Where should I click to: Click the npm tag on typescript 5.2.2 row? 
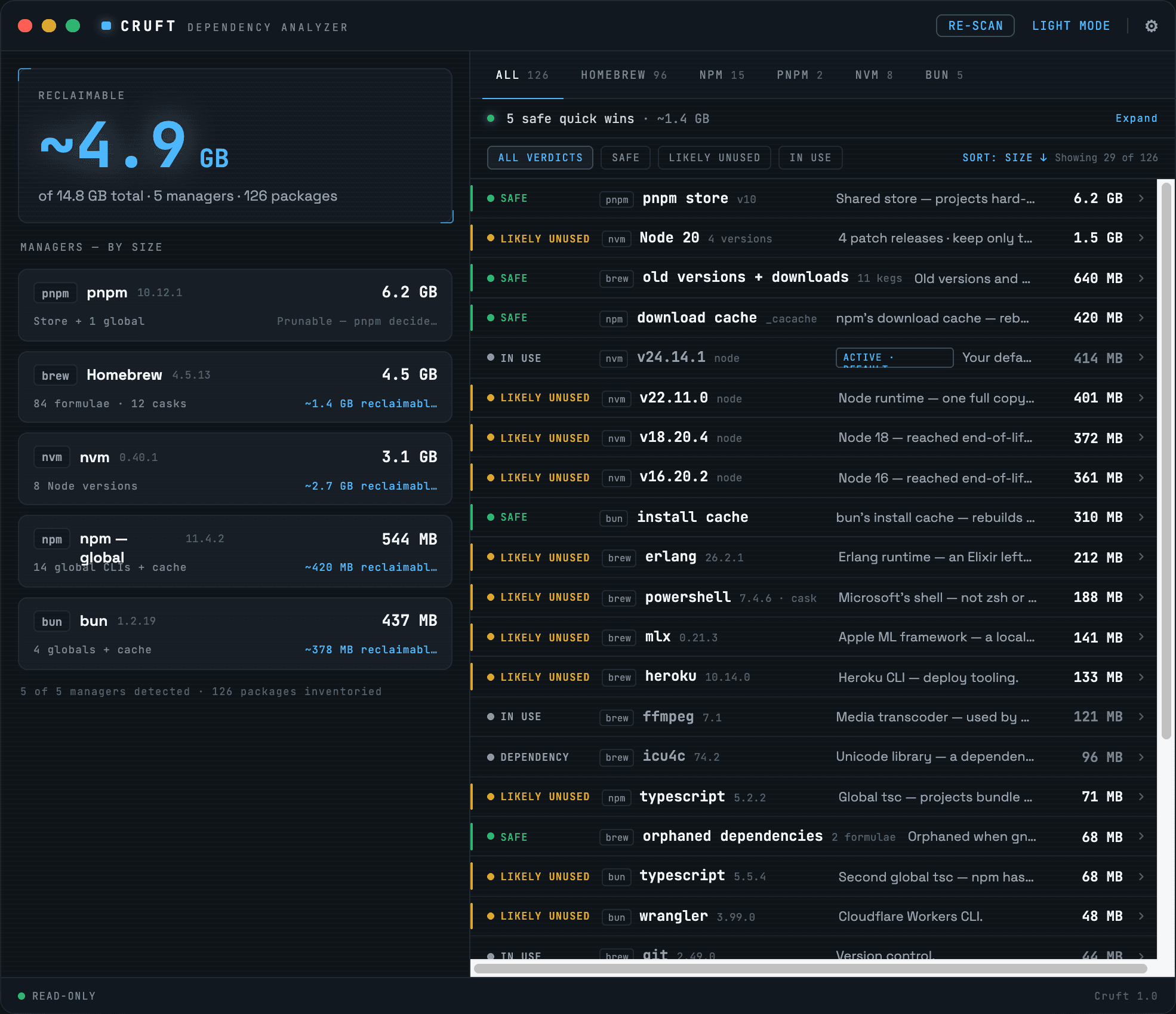[x=617, y=798]
